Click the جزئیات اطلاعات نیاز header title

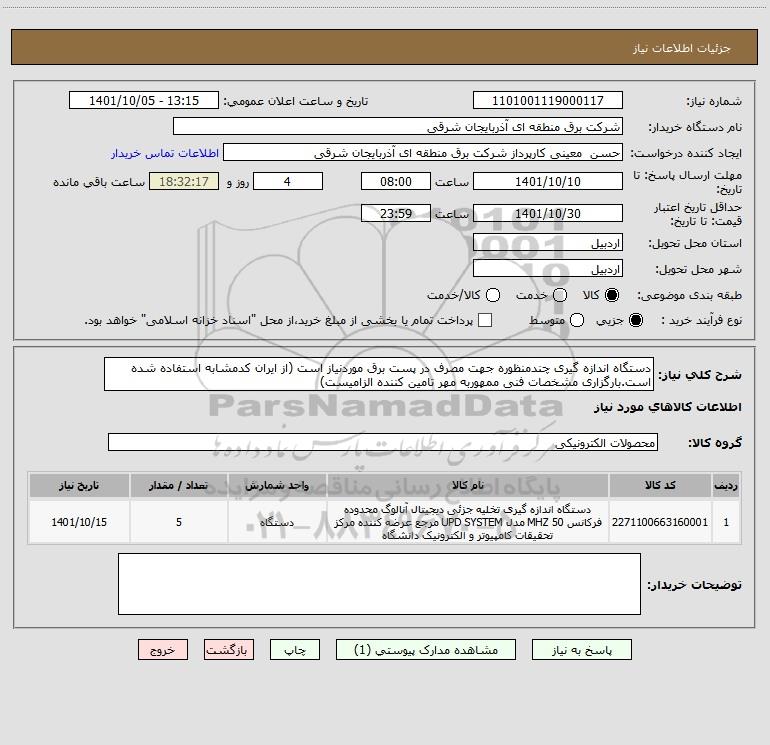(681, 48)
